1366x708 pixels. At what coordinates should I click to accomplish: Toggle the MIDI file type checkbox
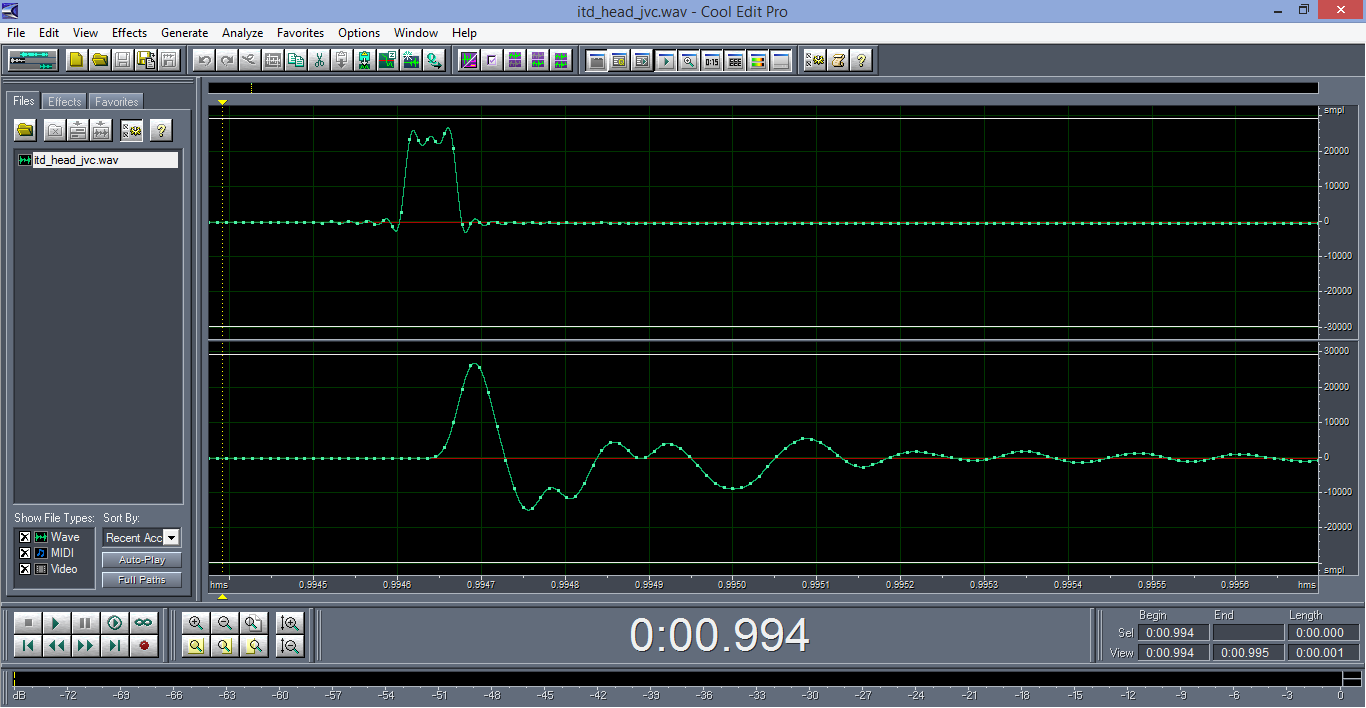pyautogui.click(x=25, y=553)
